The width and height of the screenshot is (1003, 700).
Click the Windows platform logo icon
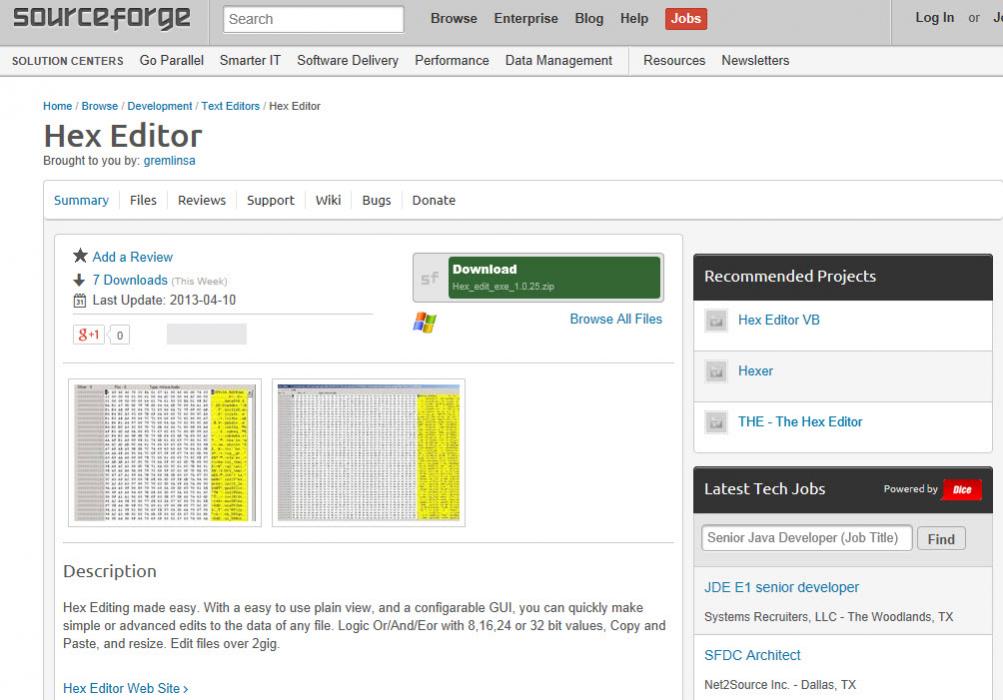click(425, 322)
